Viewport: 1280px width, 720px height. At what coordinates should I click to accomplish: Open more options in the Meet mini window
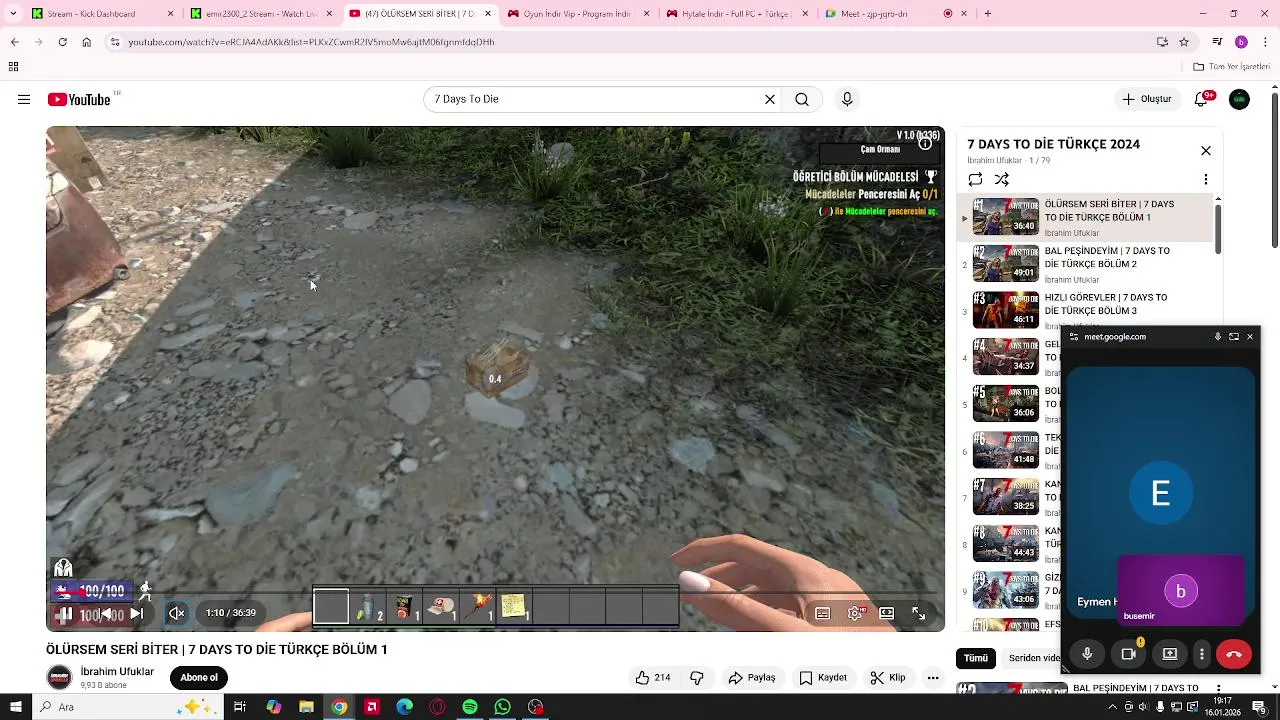[1202, 654]
